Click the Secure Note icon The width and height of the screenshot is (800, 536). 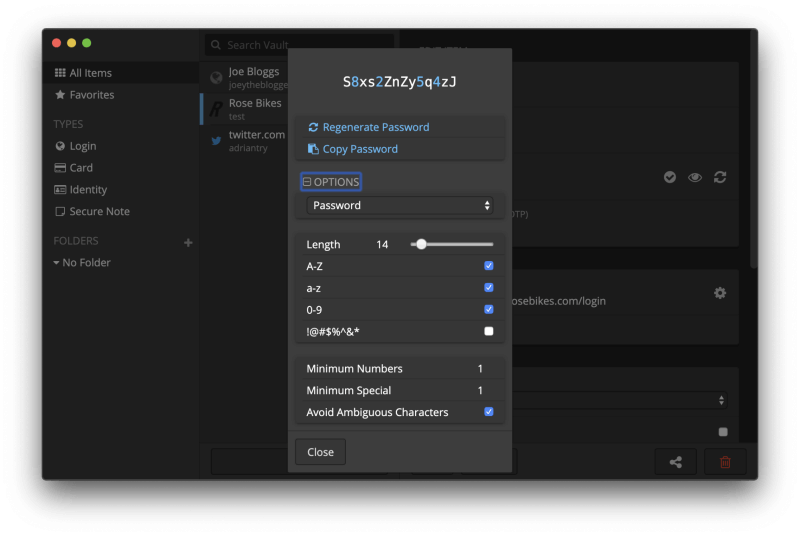(60, 212)
